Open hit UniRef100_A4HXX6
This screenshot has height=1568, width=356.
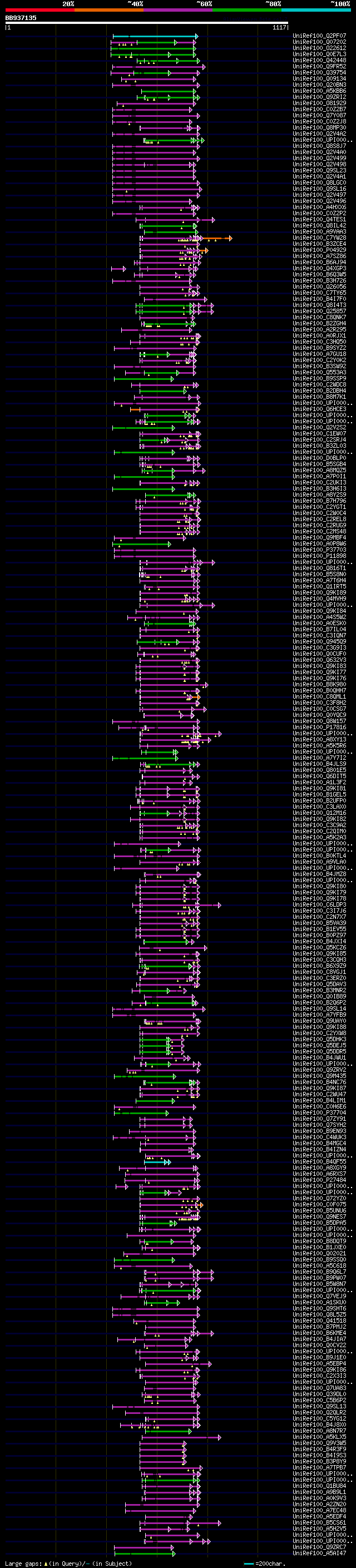[x=319, y=207]
